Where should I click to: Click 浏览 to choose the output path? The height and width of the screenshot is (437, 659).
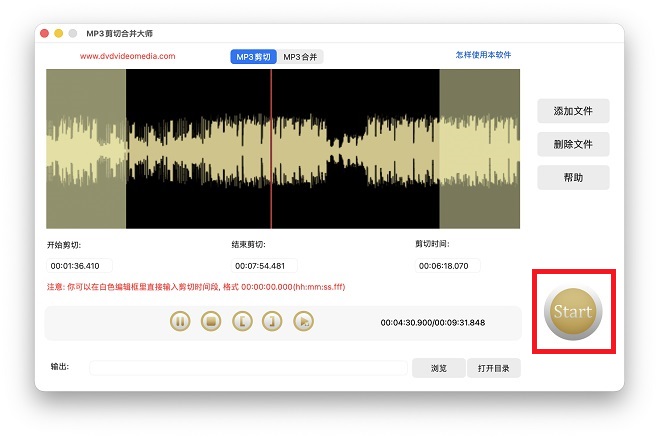(x=438, y=368)
